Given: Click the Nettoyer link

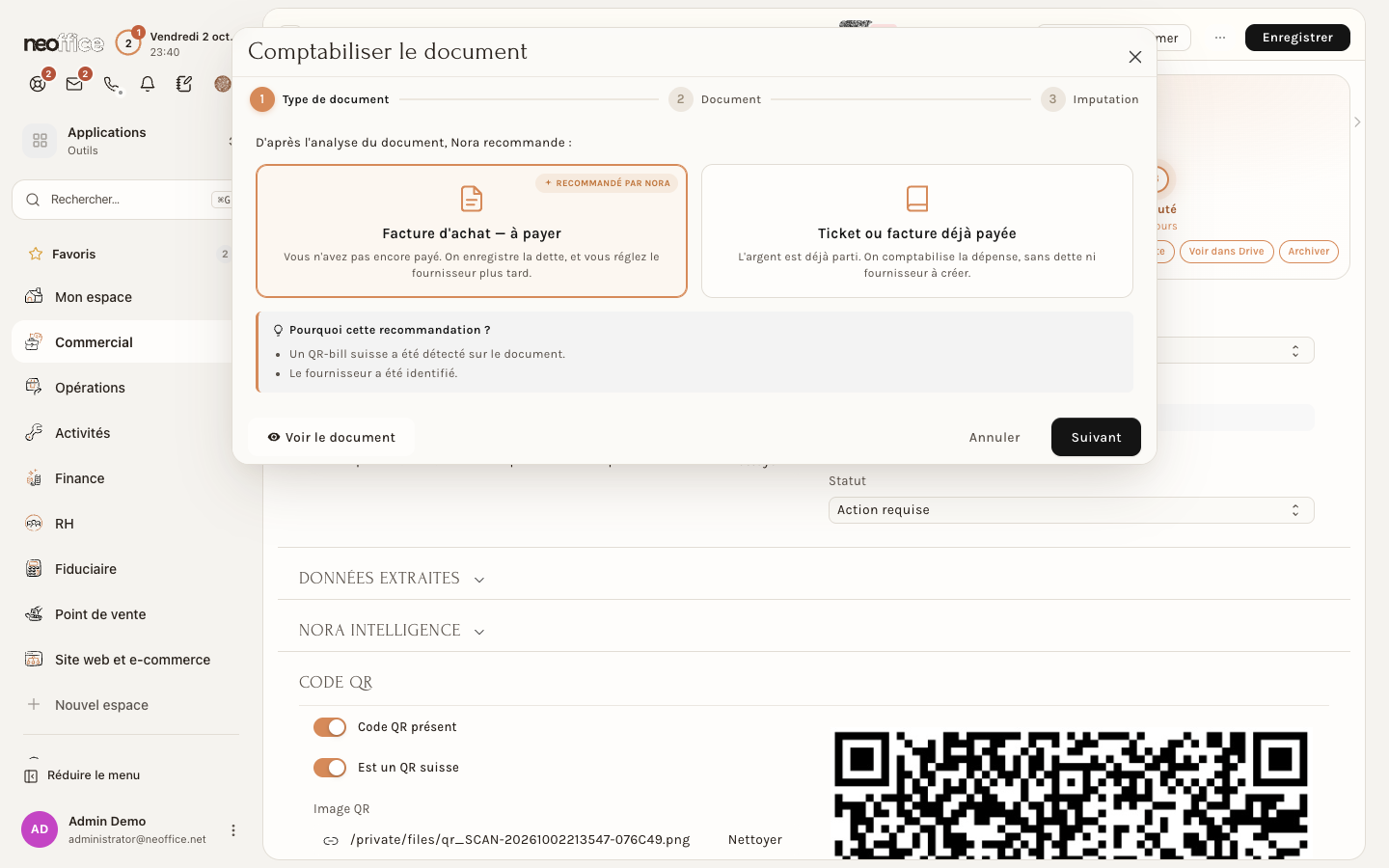Looking at the screenshot, I should pos(755,840).
